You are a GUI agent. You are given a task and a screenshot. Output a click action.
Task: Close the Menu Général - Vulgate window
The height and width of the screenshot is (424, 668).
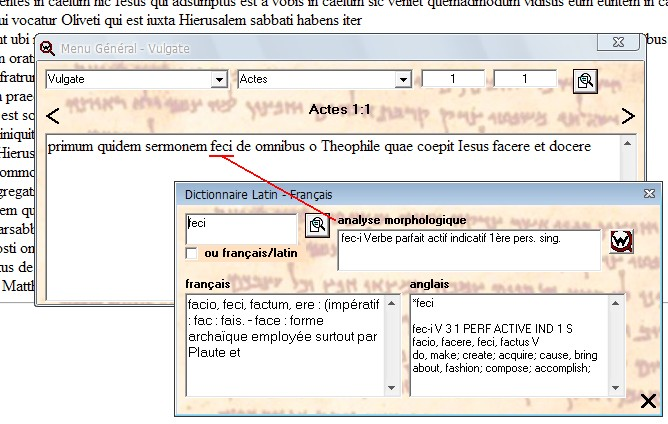[x=618, y=42]
